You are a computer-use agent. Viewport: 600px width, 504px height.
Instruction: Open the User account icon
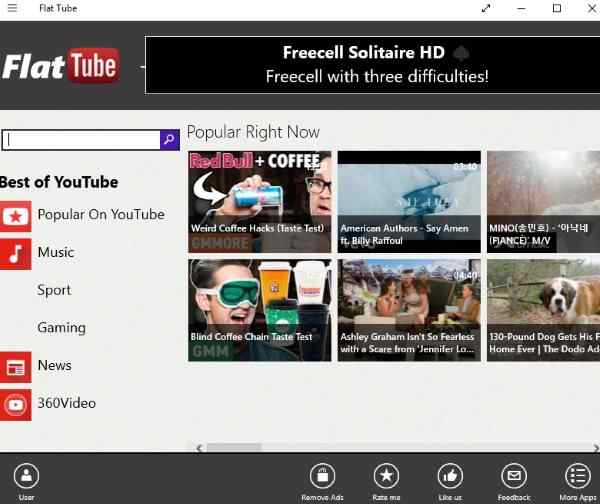pos(26,476)
